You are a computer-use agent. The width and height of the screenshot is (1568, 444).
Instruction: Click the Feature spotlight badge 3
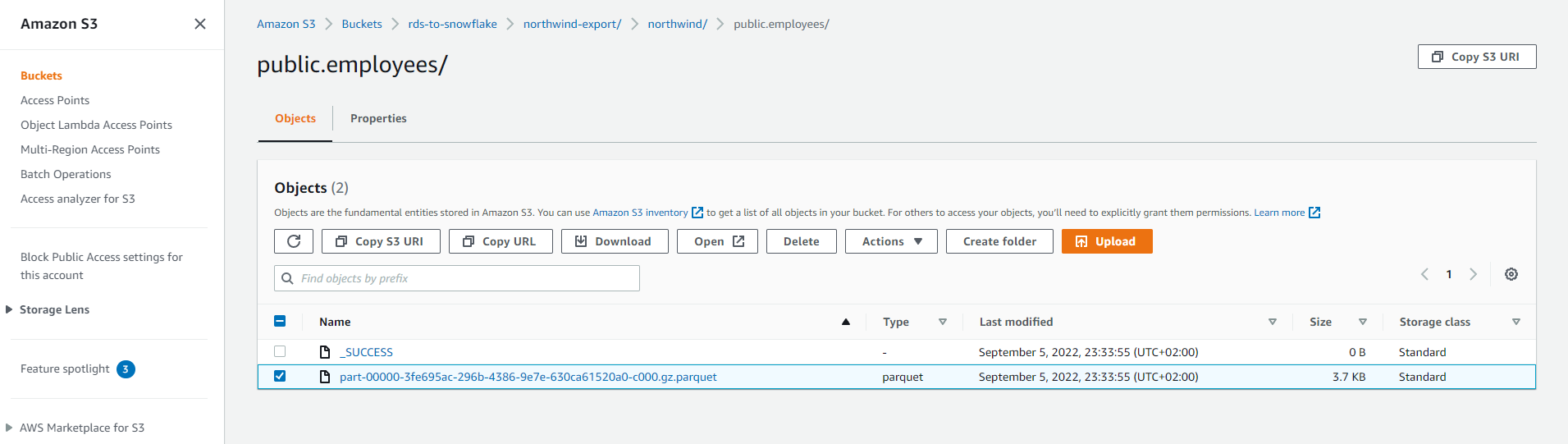tap(126, 369)
